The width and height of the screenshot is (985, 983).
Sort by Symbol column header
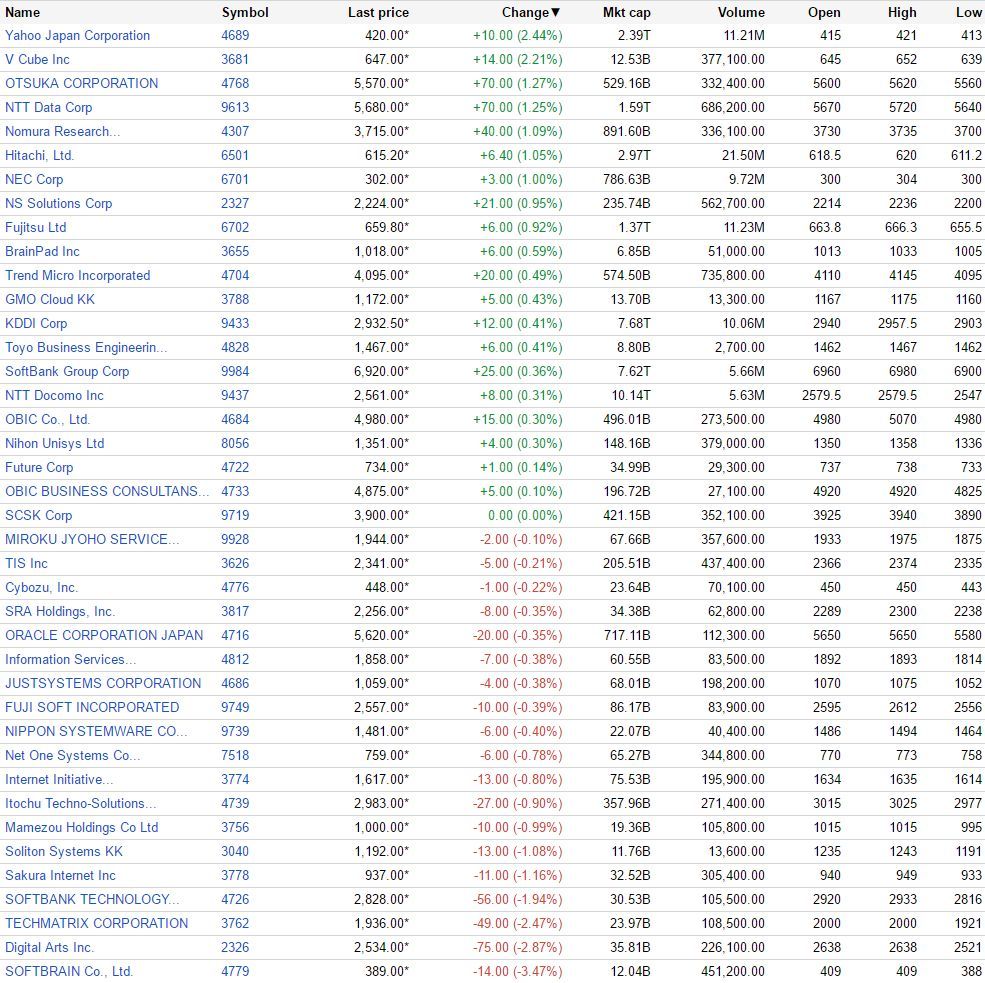click(x=245, y=13)
